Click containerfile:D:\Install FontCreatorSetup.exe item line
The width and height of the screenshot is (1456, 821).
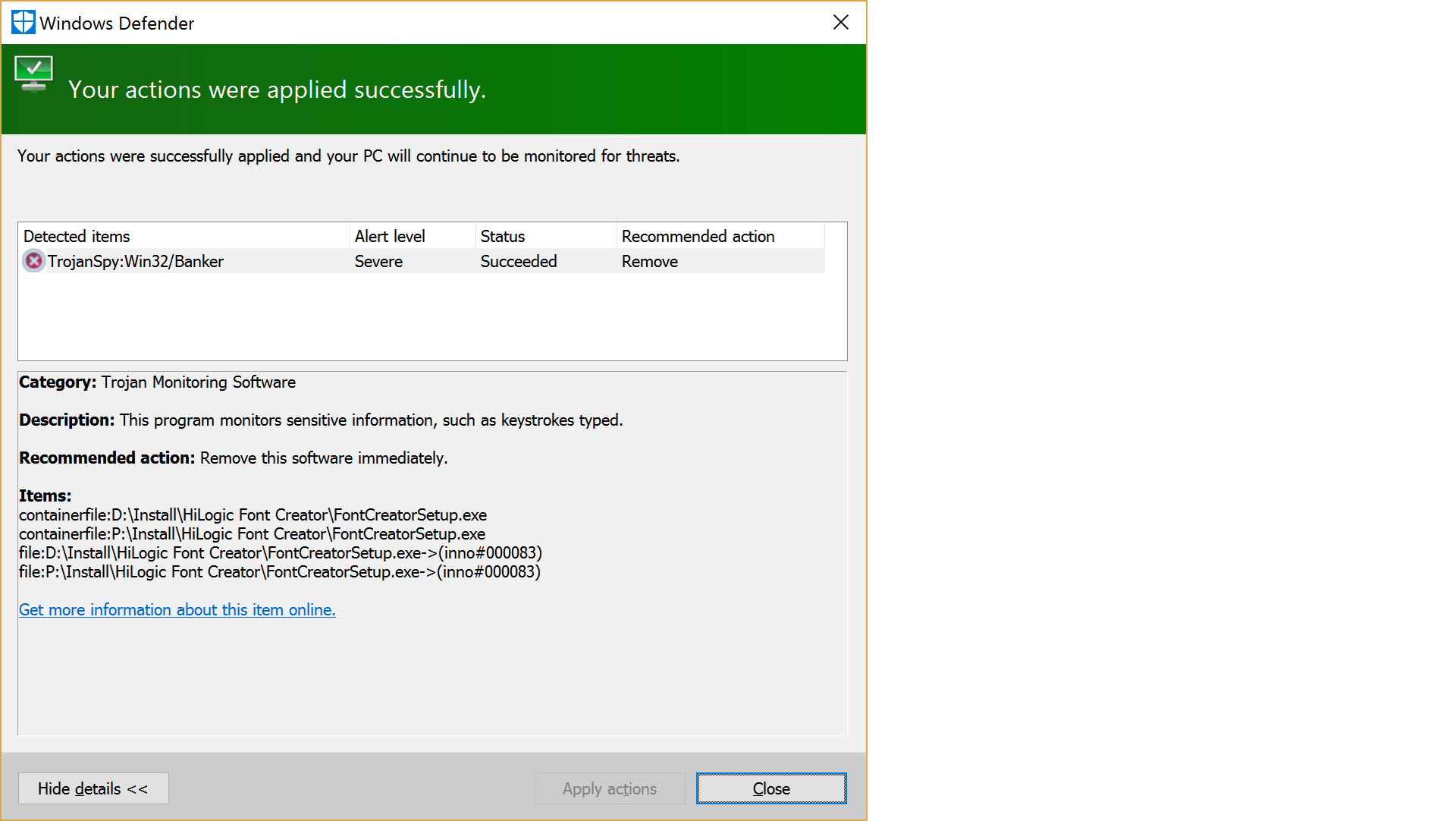click(253, 514)
